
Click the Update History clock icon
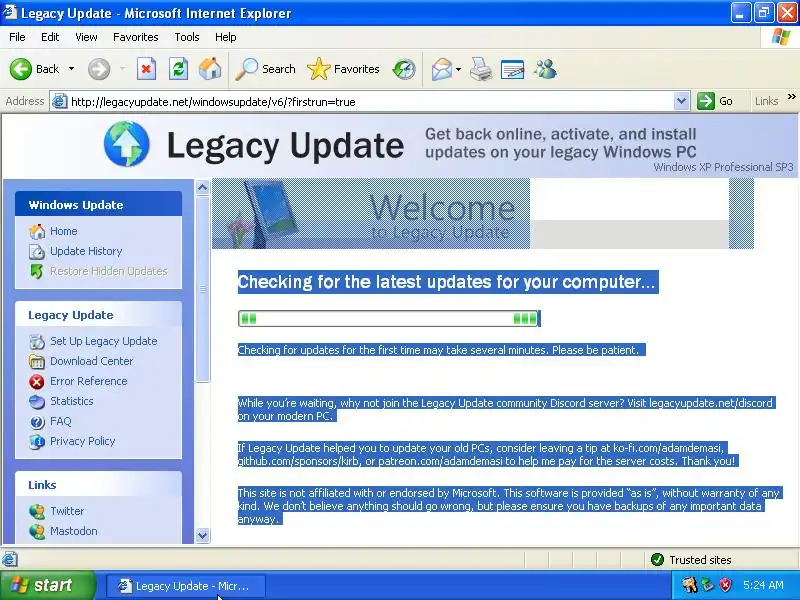point(37,252)
